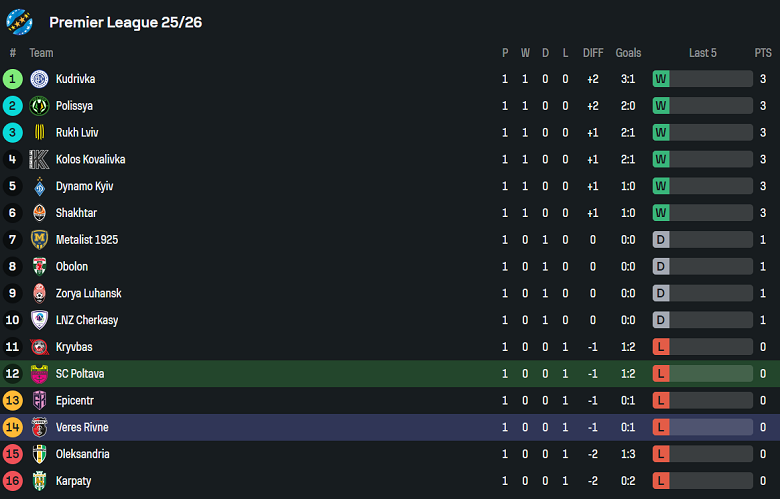The image size is (780, 499).
Task: Click the Dynamo Kyiv club crest
Action: [39, 186]
